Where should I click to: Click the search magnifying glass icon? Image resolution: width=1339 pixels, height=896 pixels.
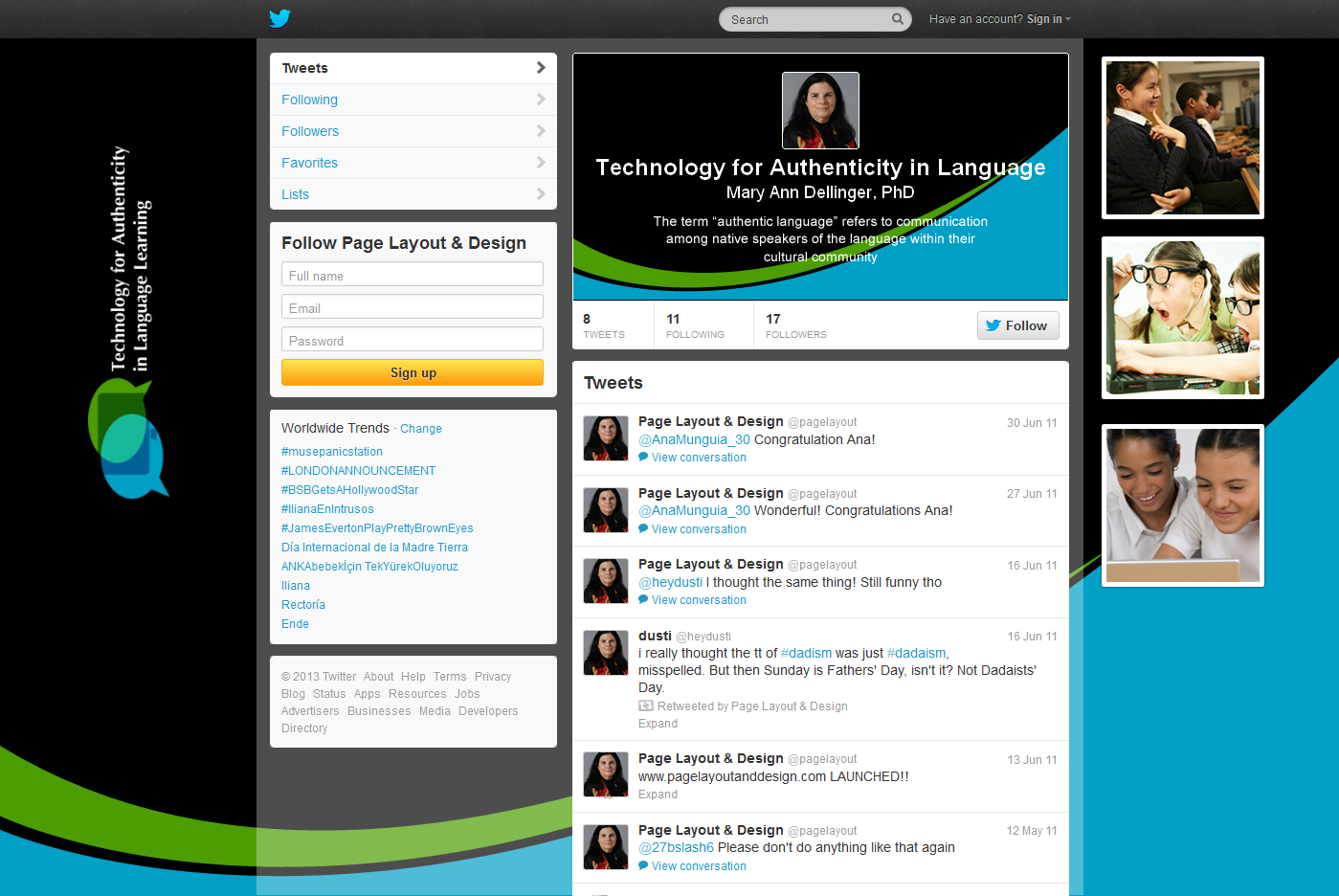897,19
